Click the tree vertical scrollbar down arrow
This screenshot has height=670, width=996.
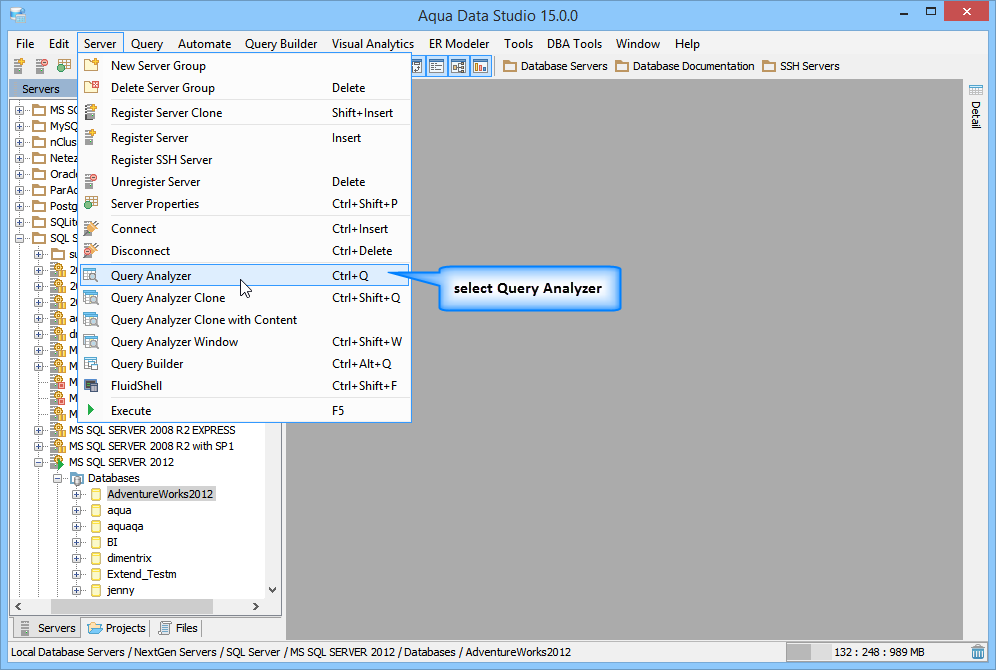tap(273, 590)
